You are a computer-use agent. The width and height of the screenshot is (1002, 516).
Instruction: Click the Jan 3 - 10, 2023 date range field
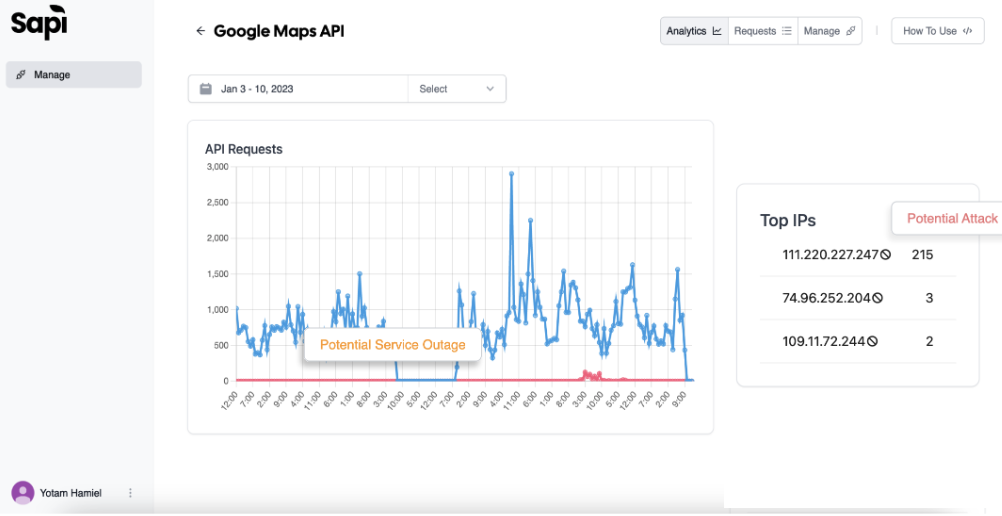tap(298, 89)
